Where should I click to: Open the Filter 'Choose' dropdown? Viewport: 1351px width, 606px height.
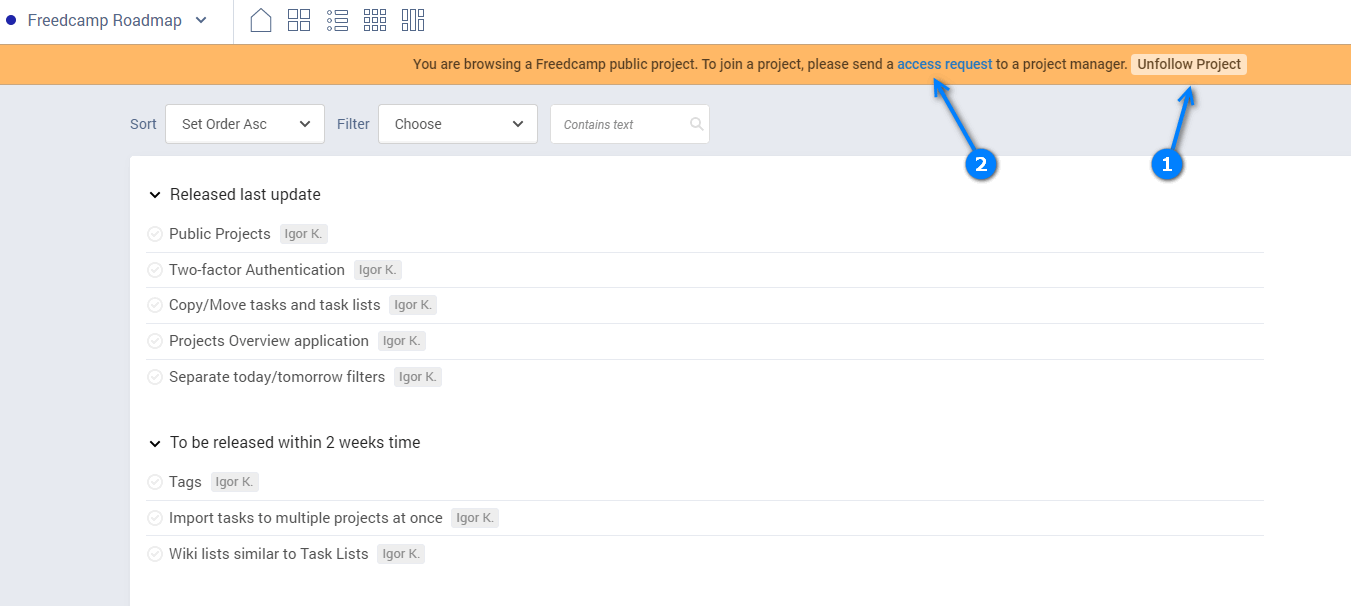coord(458,124)
